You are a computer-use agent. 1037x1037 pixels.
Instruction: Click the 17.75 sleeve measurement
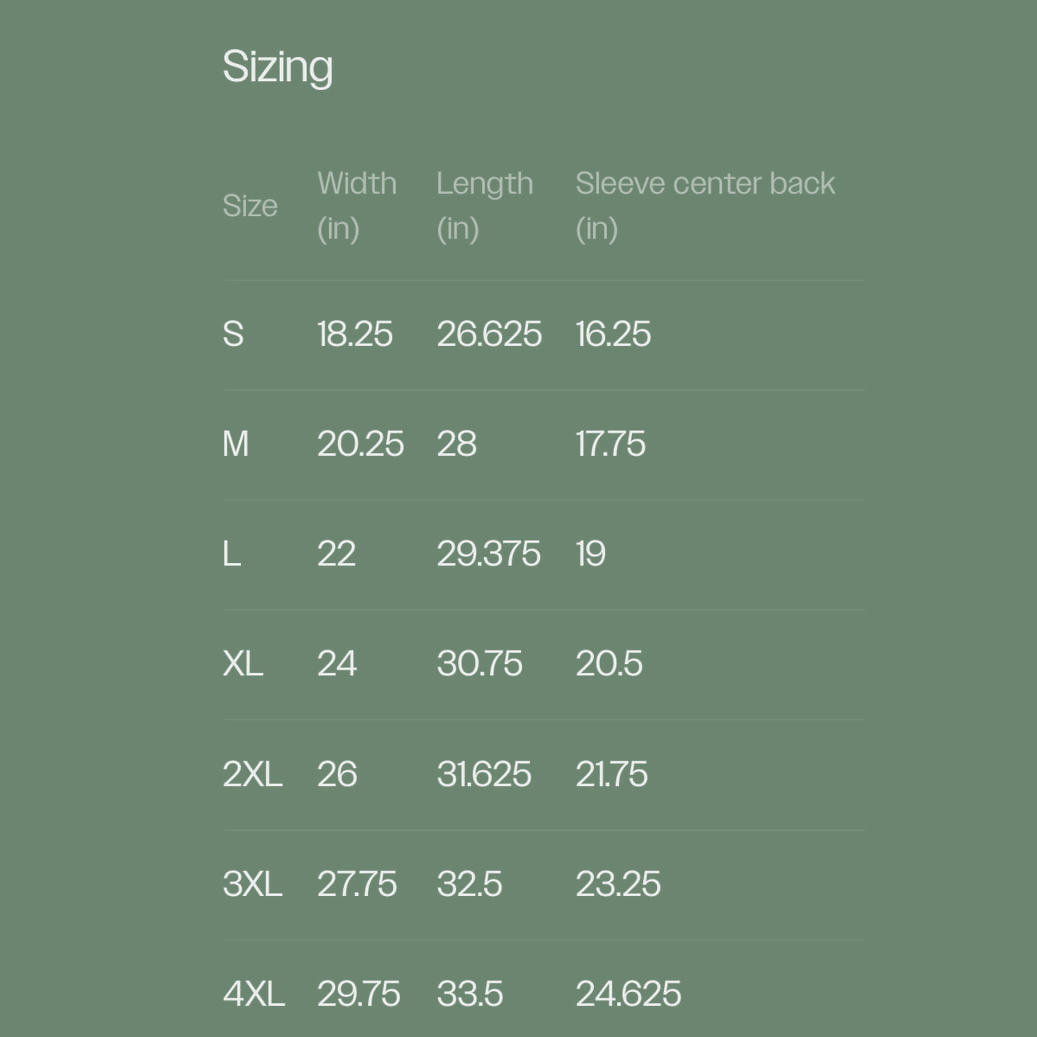610,444
